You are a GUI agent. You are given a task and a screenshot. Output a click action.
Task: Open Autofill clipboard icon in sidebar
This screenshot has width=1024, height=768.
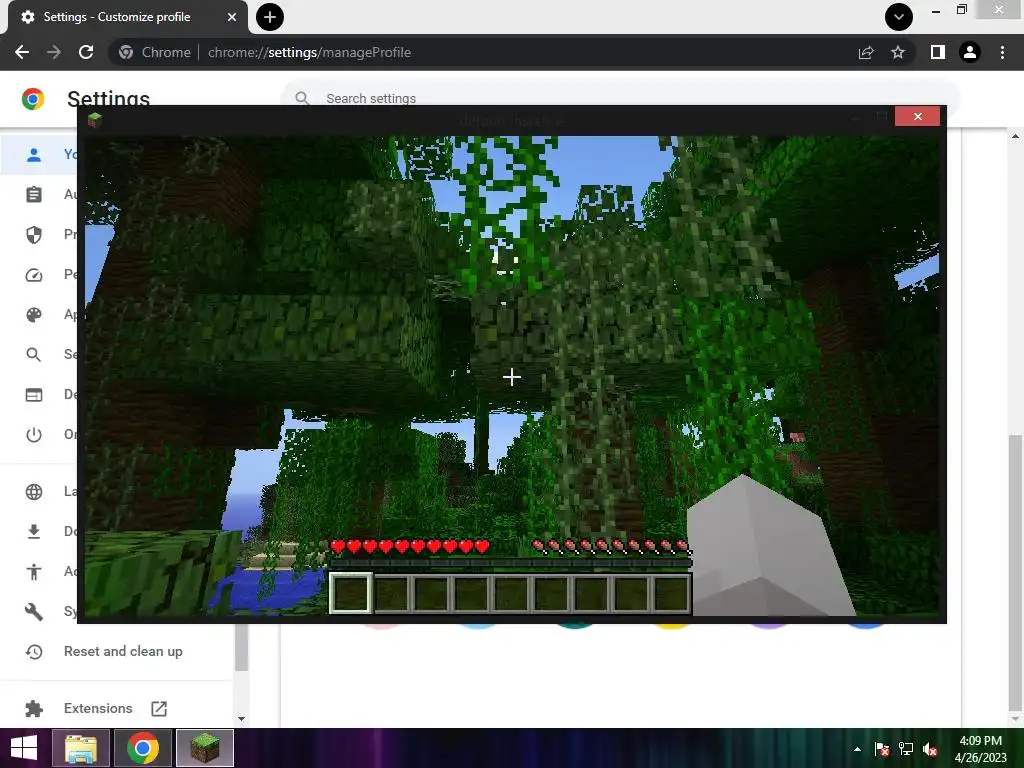click(x=34, y=195)
